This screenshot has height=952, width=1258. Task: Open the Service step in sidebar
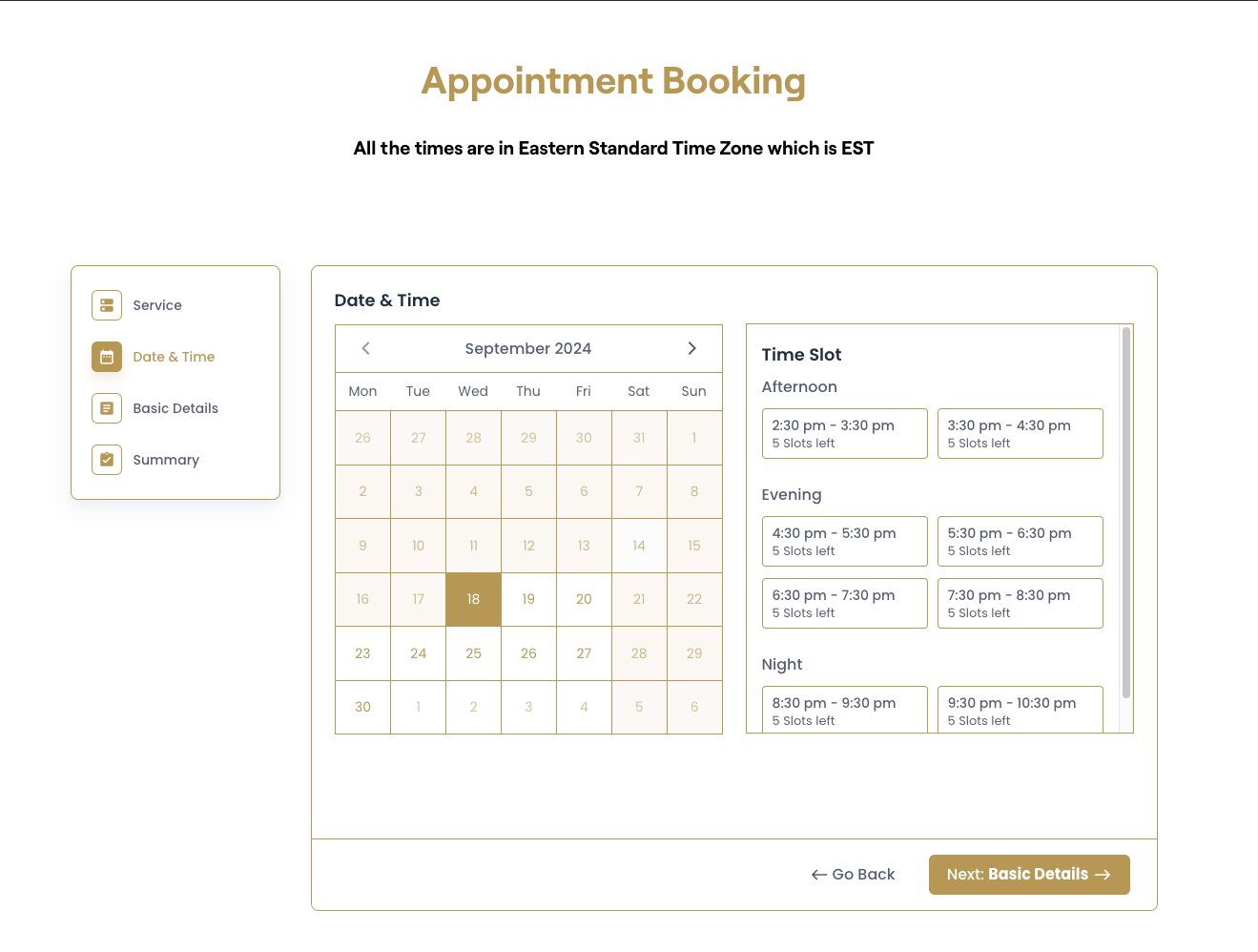(157, 305)
